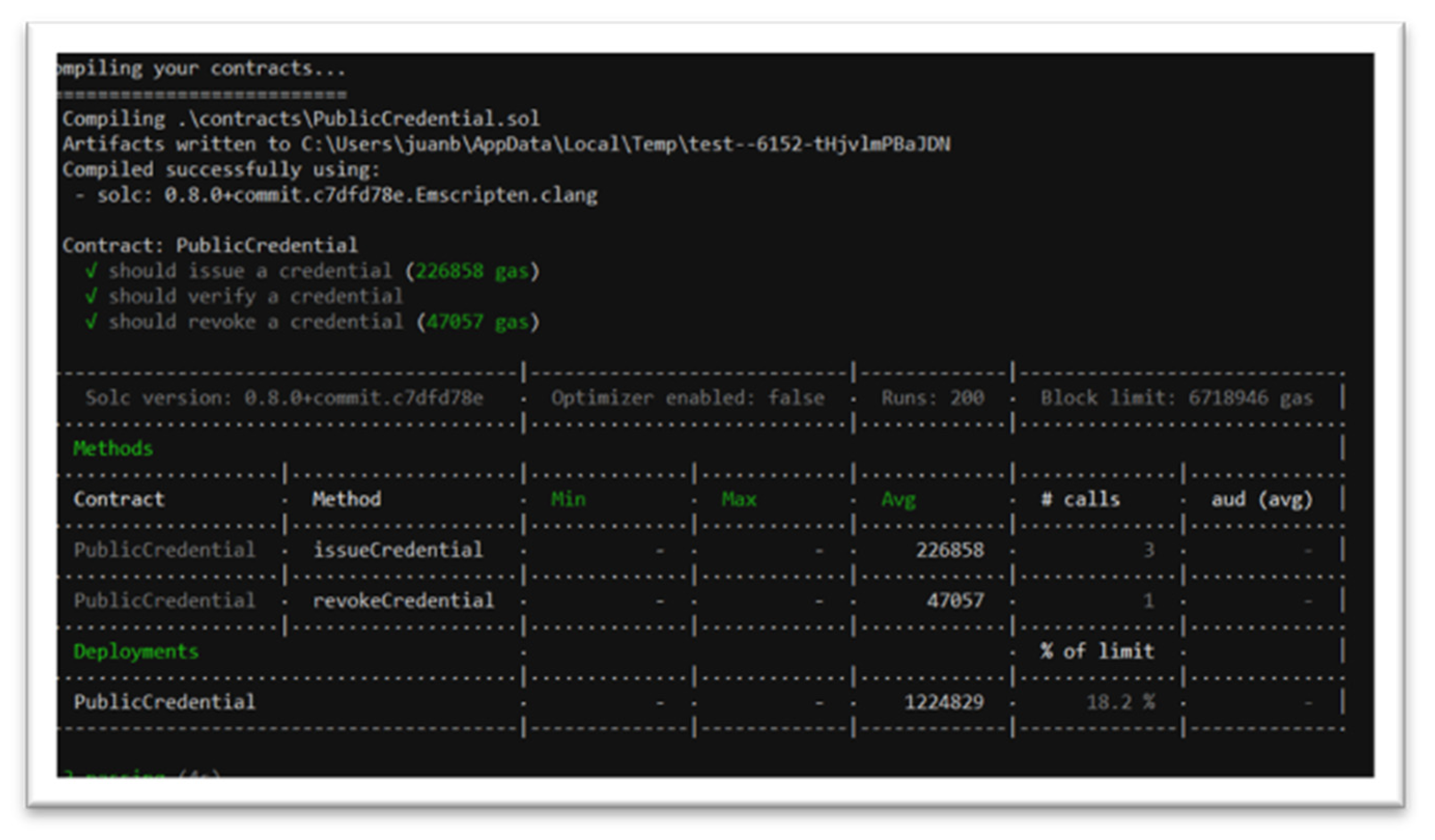Click the 'Block limit: 6718946 gas' text

pos(1176,397)
